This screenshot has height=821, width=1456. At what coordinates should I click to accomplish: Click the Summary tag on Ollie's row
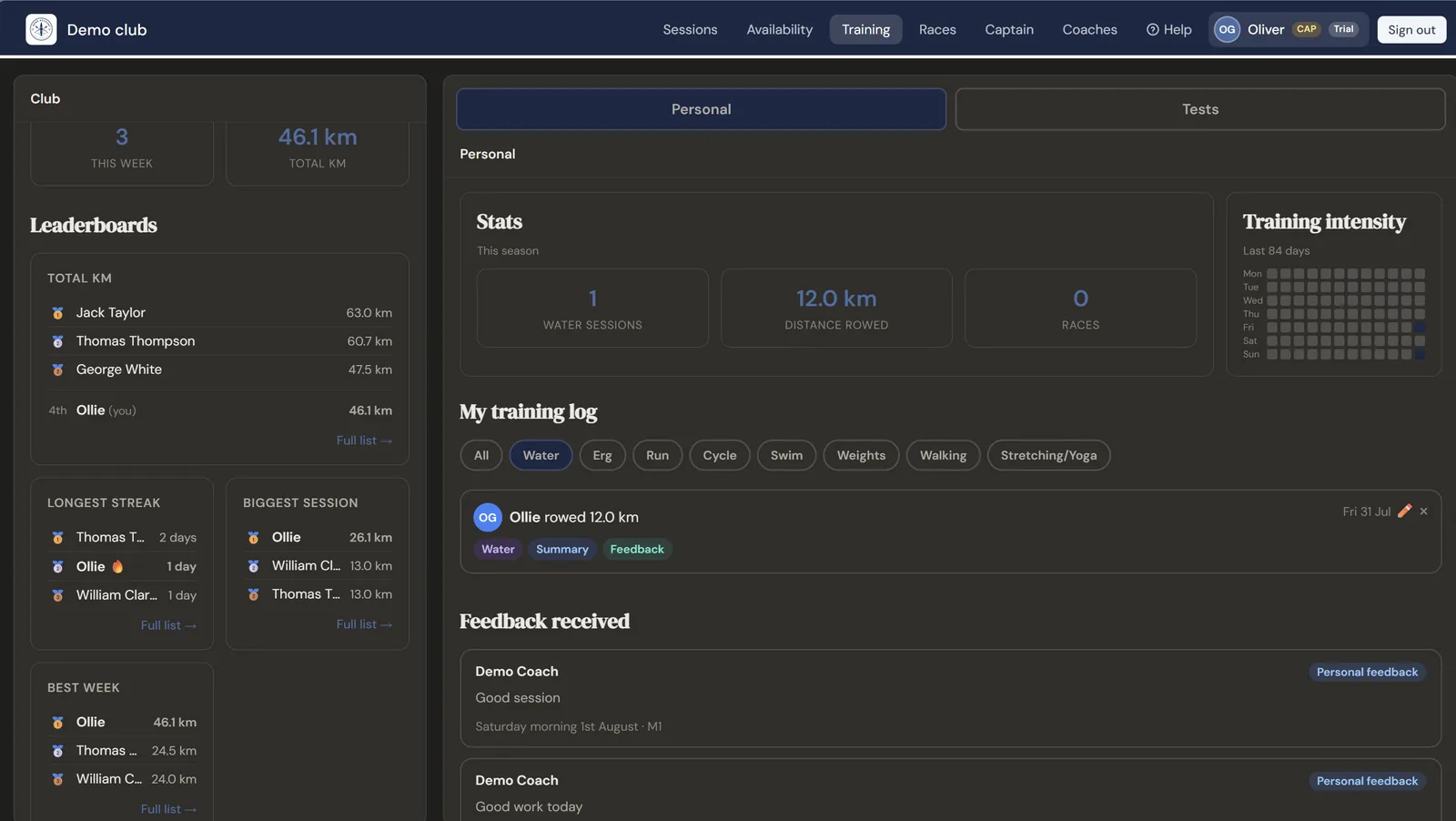(x=561, y=549)
